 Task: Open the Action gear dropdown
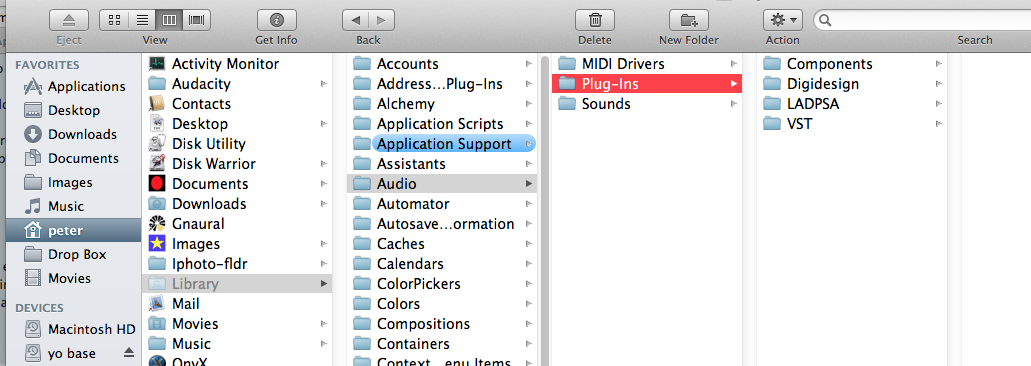782,20
